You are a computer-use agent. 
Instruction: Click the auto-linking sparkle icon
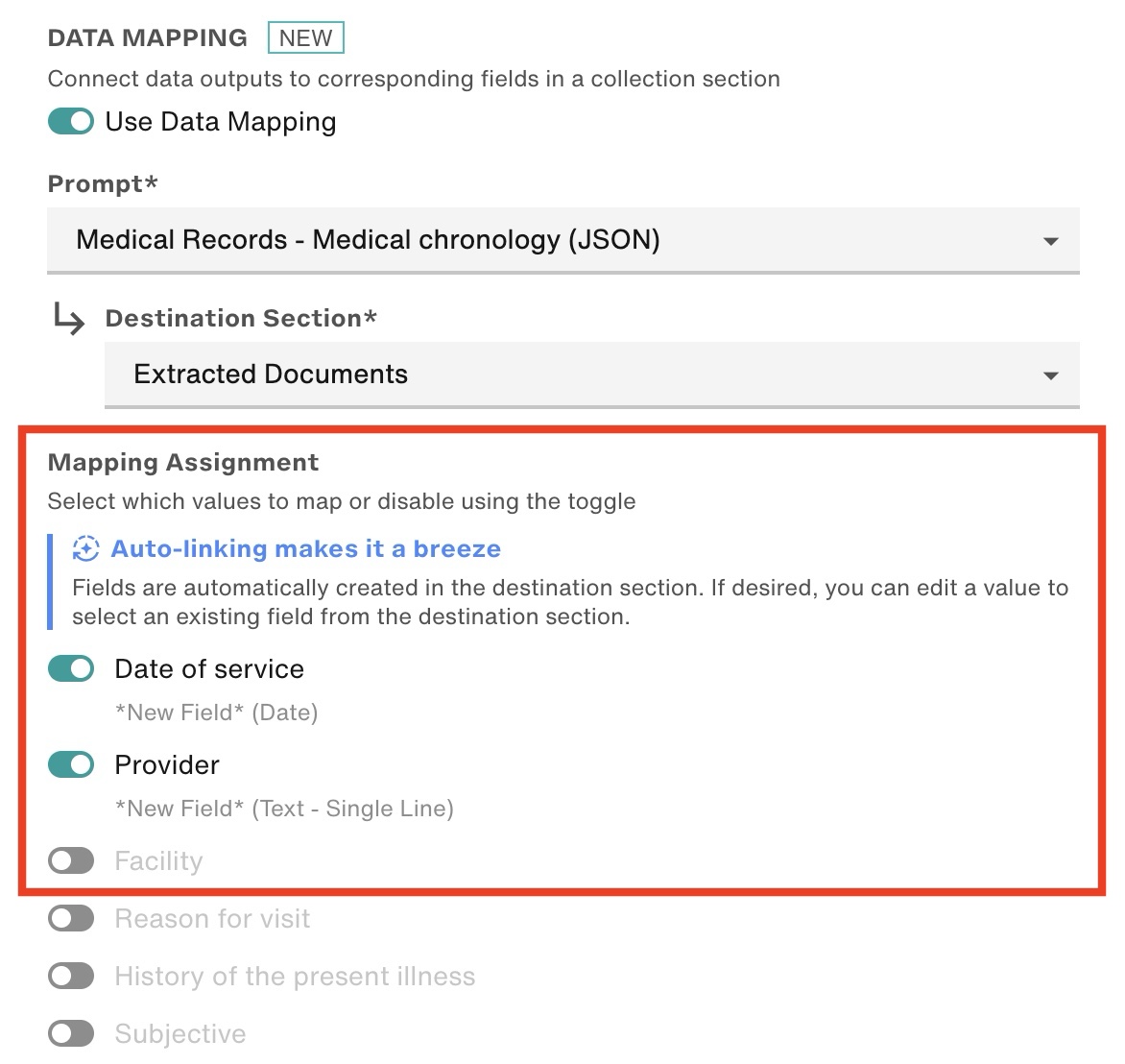click(85, 549)
